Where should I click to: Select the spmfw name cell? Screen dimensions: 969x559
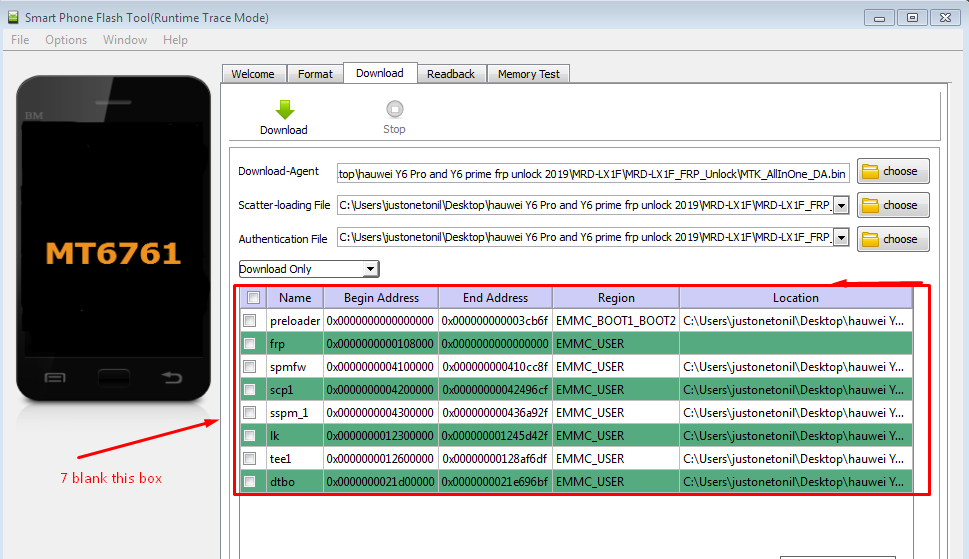click(295, 367)
